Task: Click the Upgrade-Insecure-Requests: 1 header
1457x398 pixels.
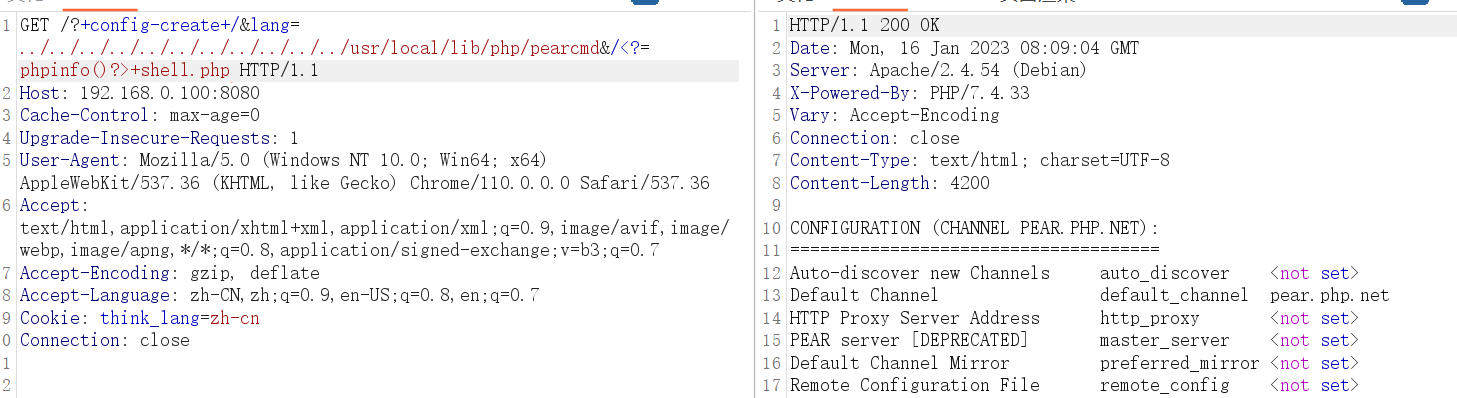Action: [x=159, y=138]
